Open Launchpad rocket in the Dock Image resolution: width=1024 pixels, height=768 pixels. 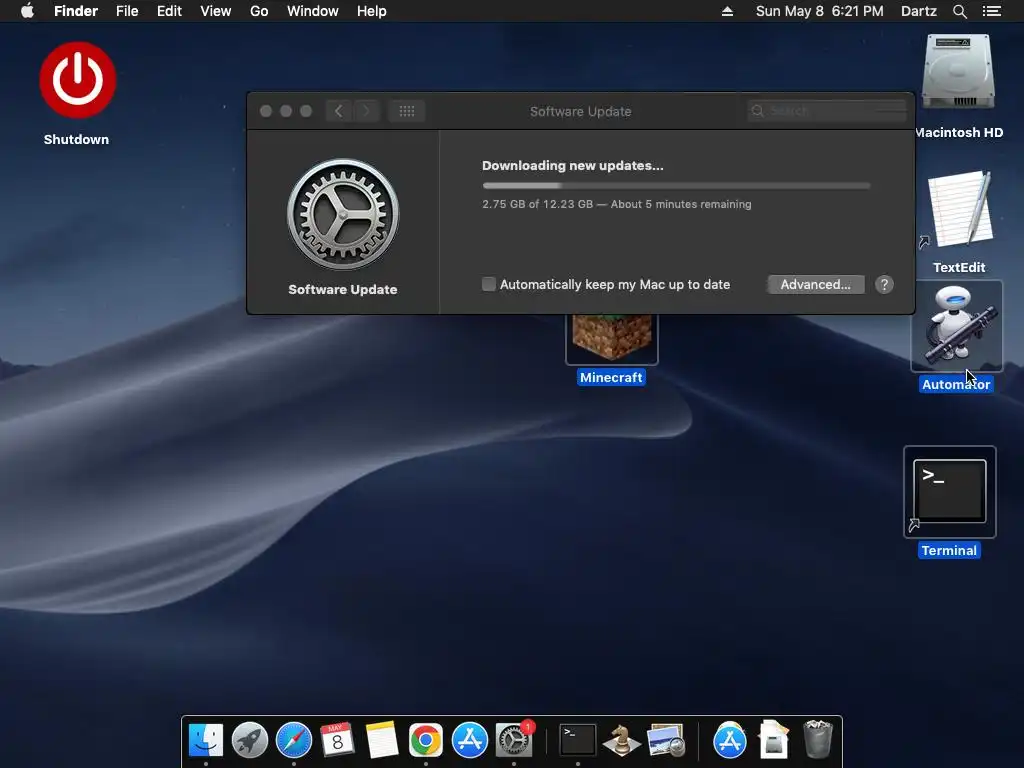pos(249,740)
